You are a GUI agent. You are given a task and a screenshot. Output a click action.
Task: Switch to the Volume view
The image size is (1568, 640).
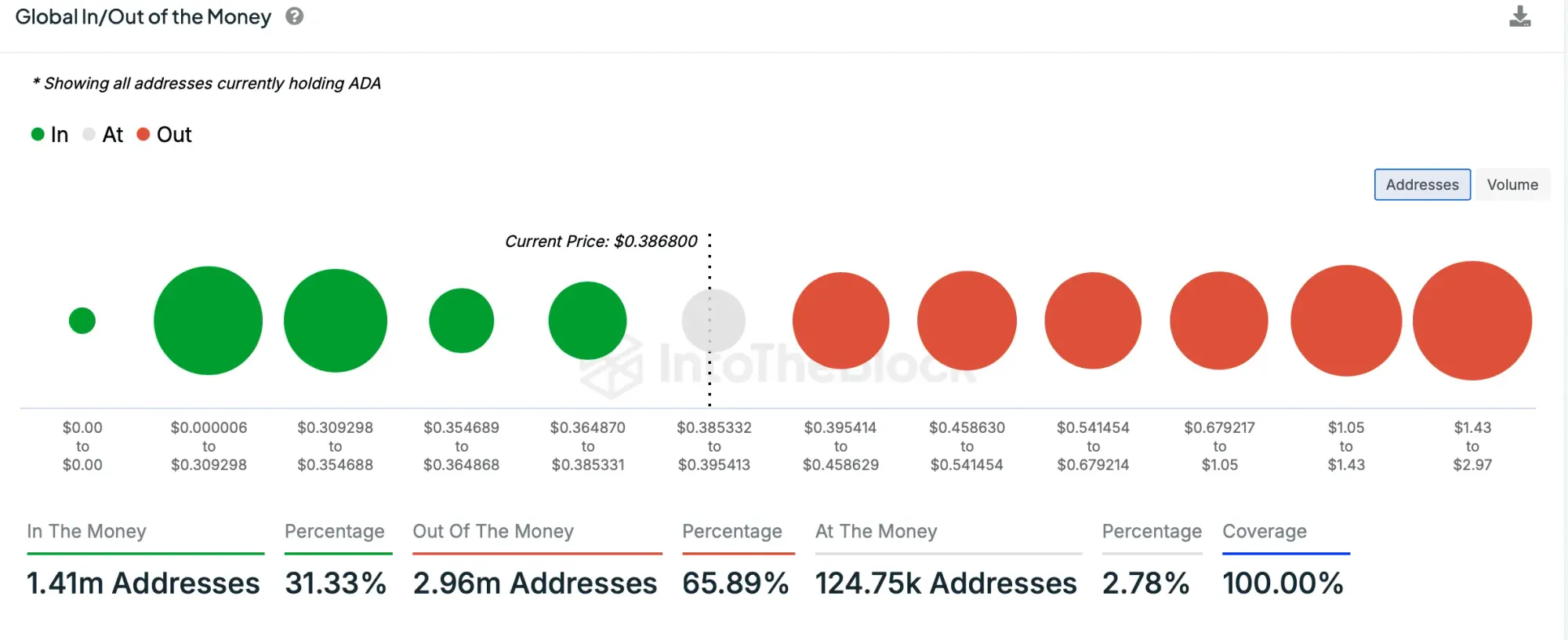point(1512,184)
